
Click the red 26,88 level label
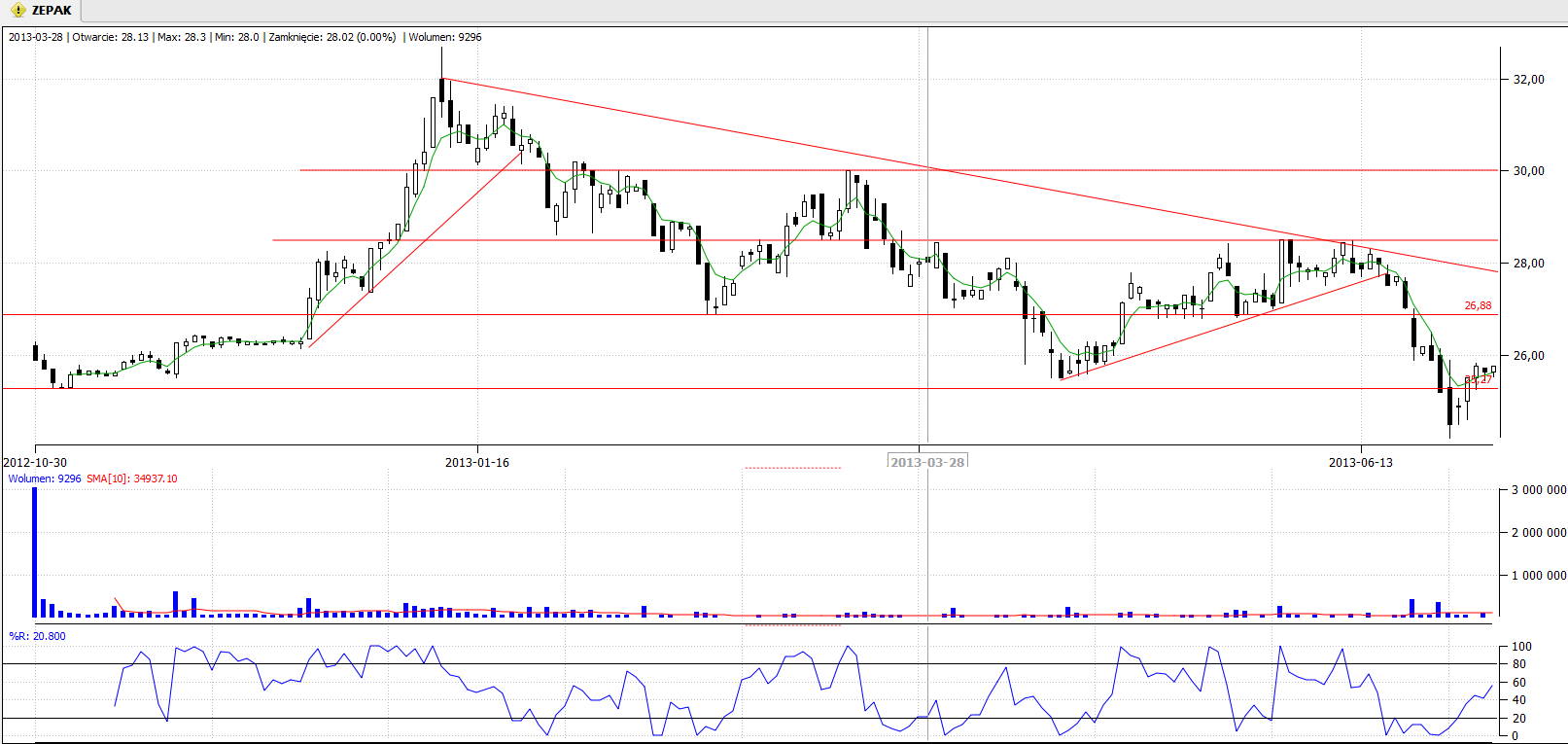1478,305
